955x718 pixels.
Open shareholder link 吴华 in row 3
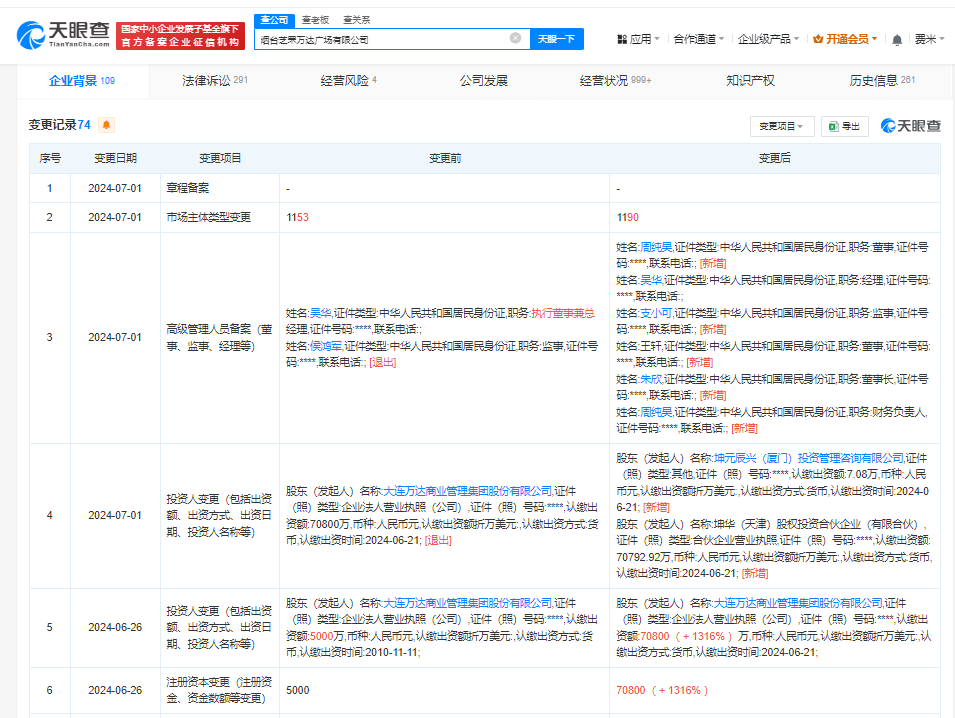[320, 313]
